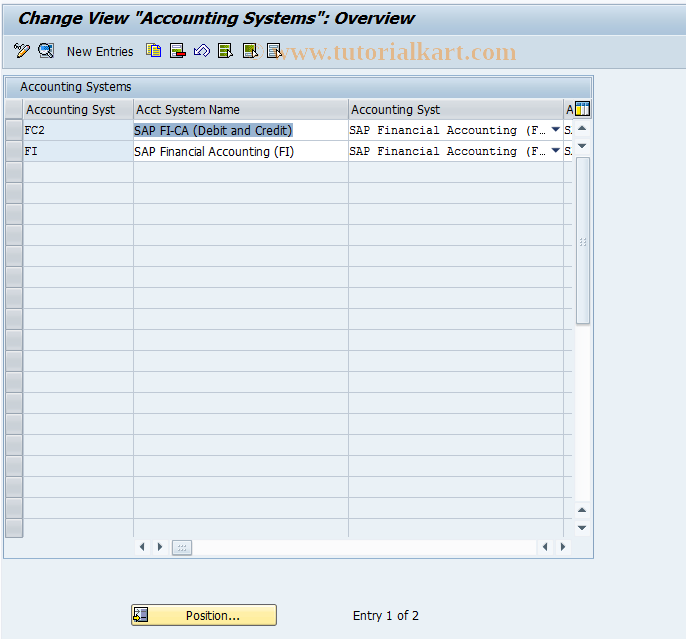
Task: Click the select-all corner cell of table
Action: (14, 109)
